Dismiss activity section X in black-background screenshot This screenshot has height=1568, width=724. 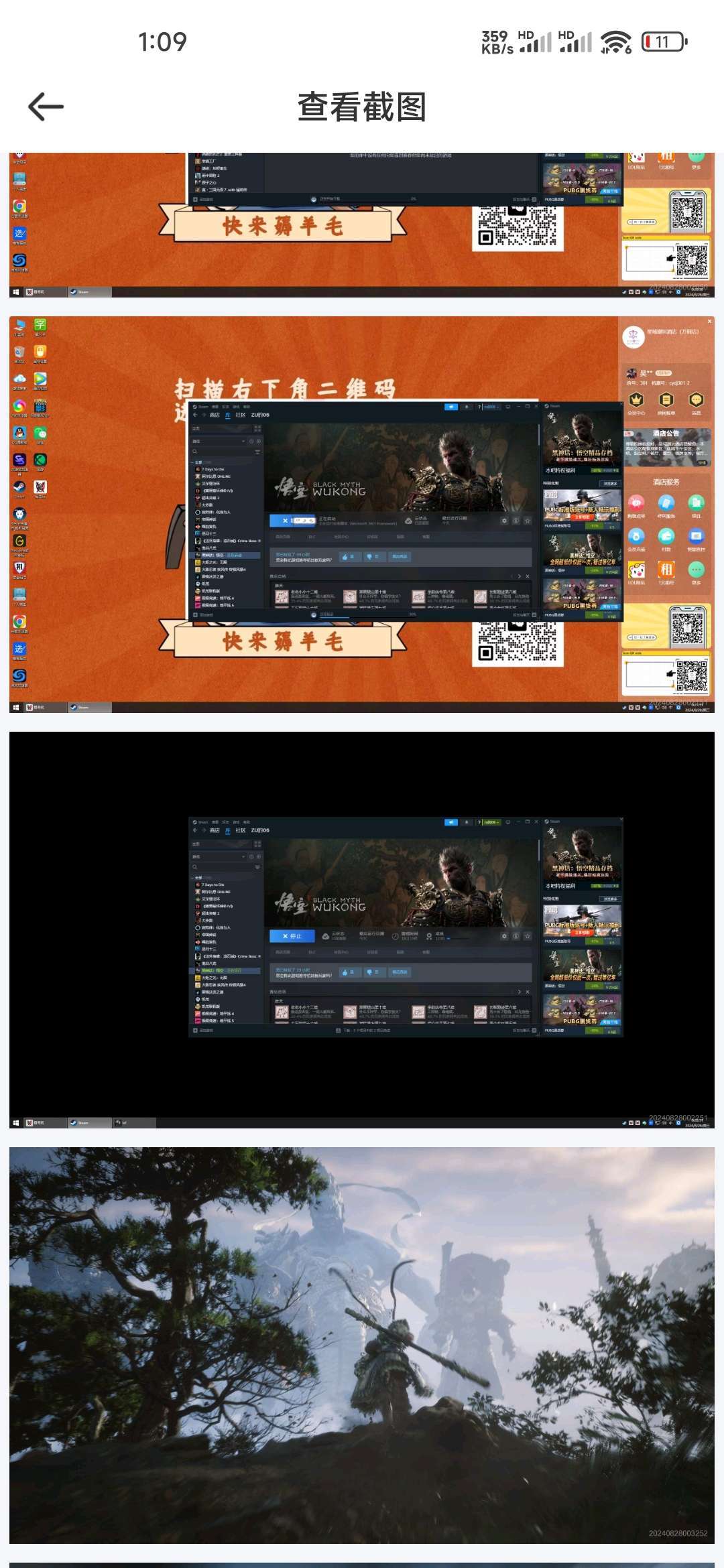tap(528, 992)
